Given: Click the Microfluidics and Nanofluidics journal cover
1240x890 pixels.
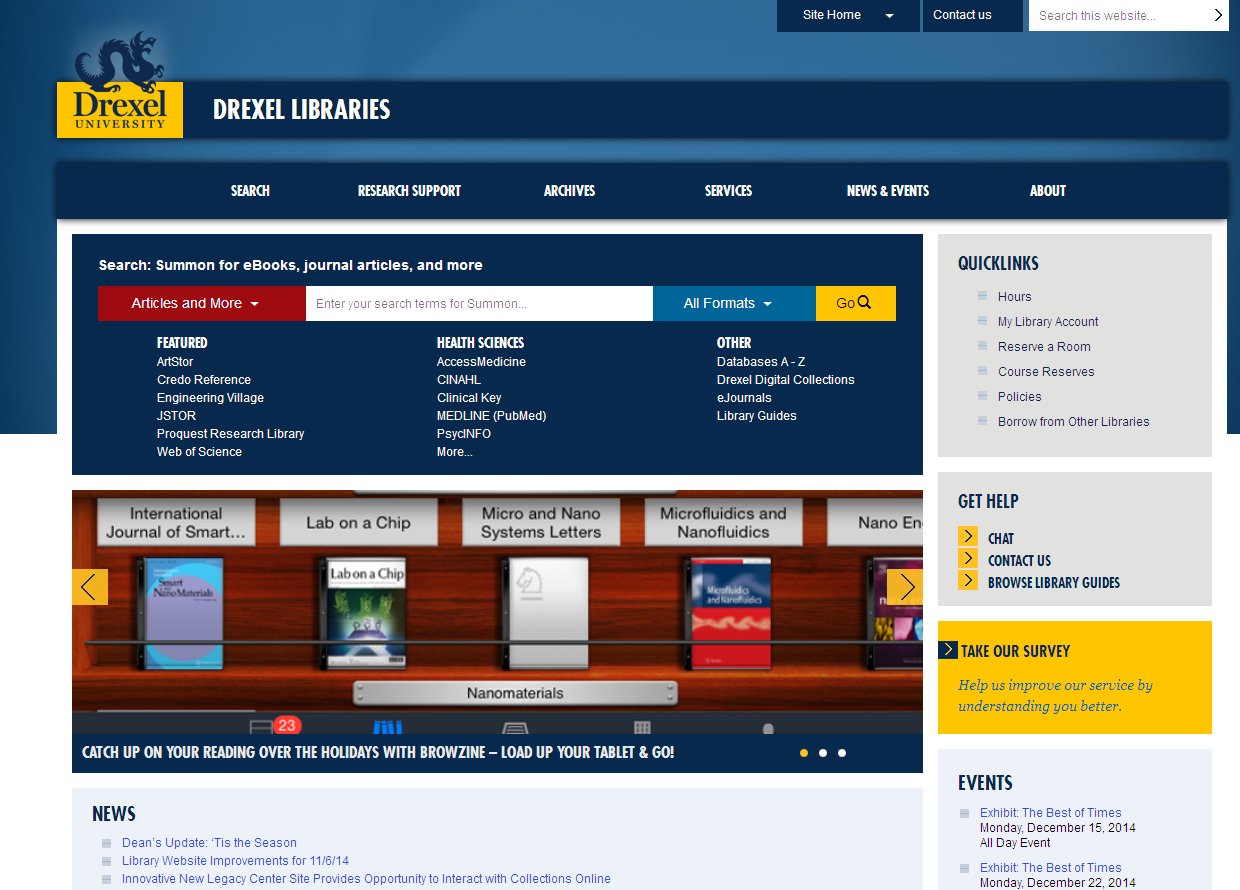Looking at the screenshot, I should (x=731, y=613).
